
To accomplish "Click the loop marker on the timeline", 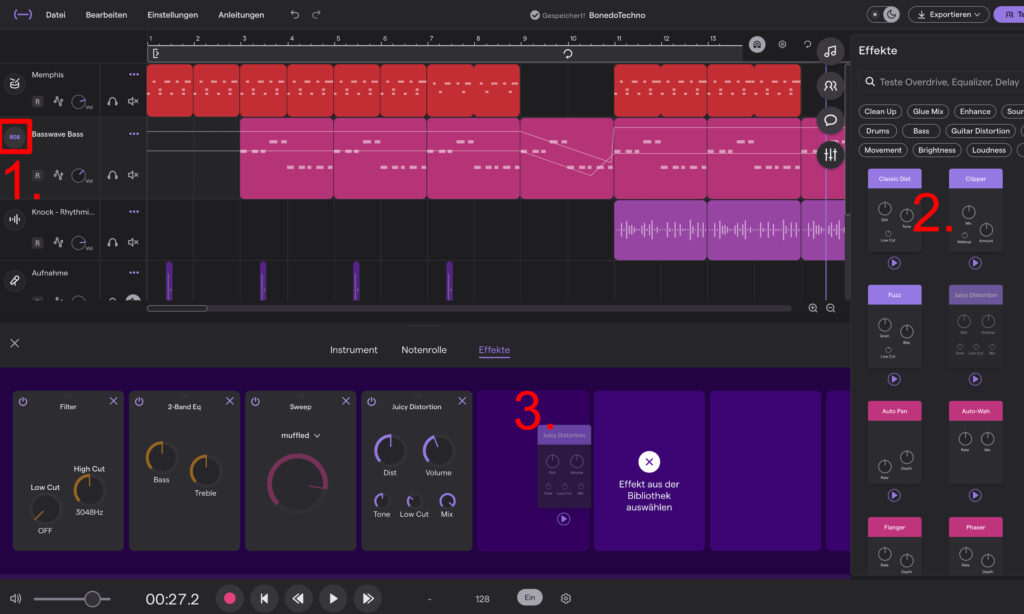I will point(568,54).
